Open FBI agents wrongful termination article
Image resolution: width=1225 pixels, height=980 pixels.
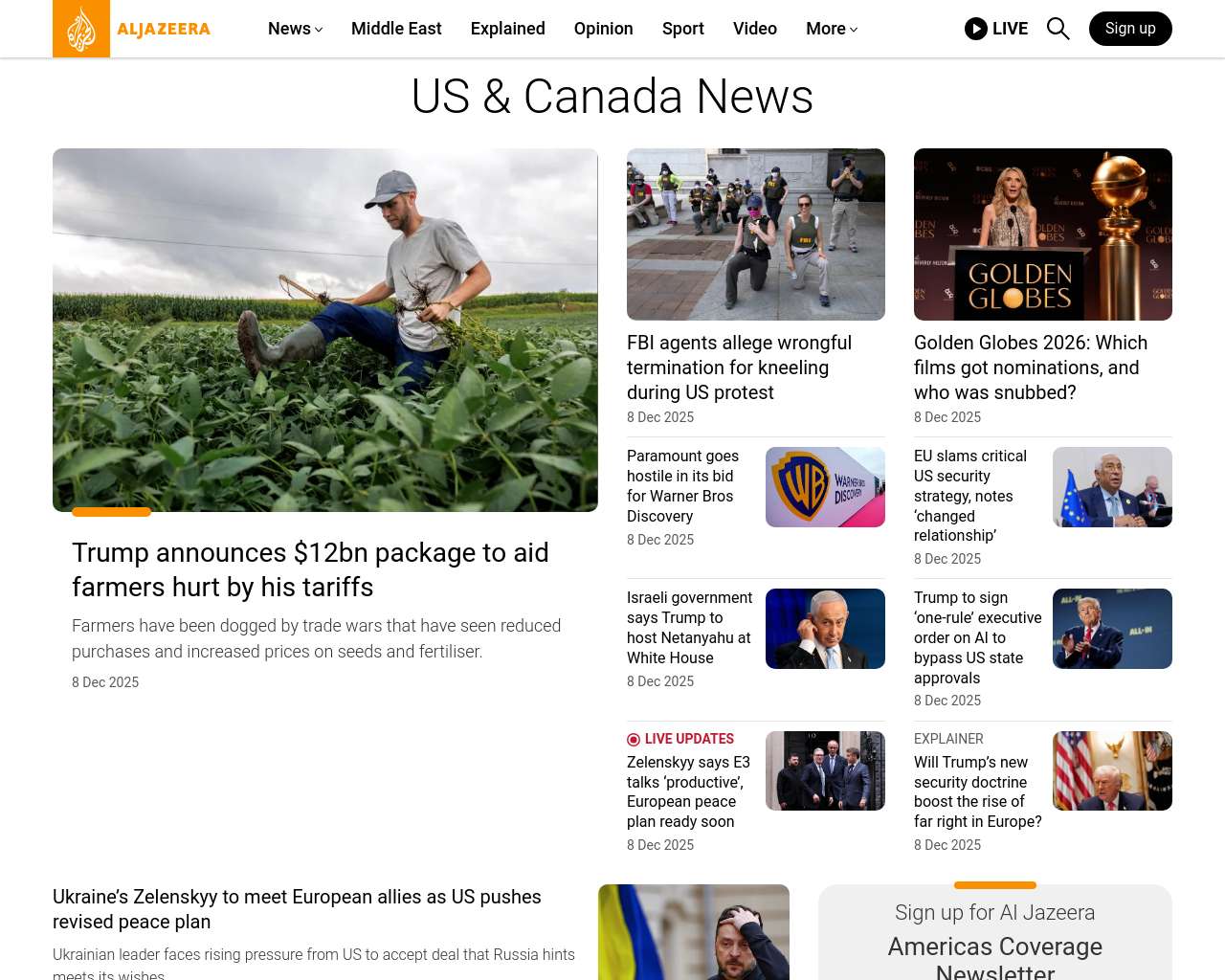(739, 367)
